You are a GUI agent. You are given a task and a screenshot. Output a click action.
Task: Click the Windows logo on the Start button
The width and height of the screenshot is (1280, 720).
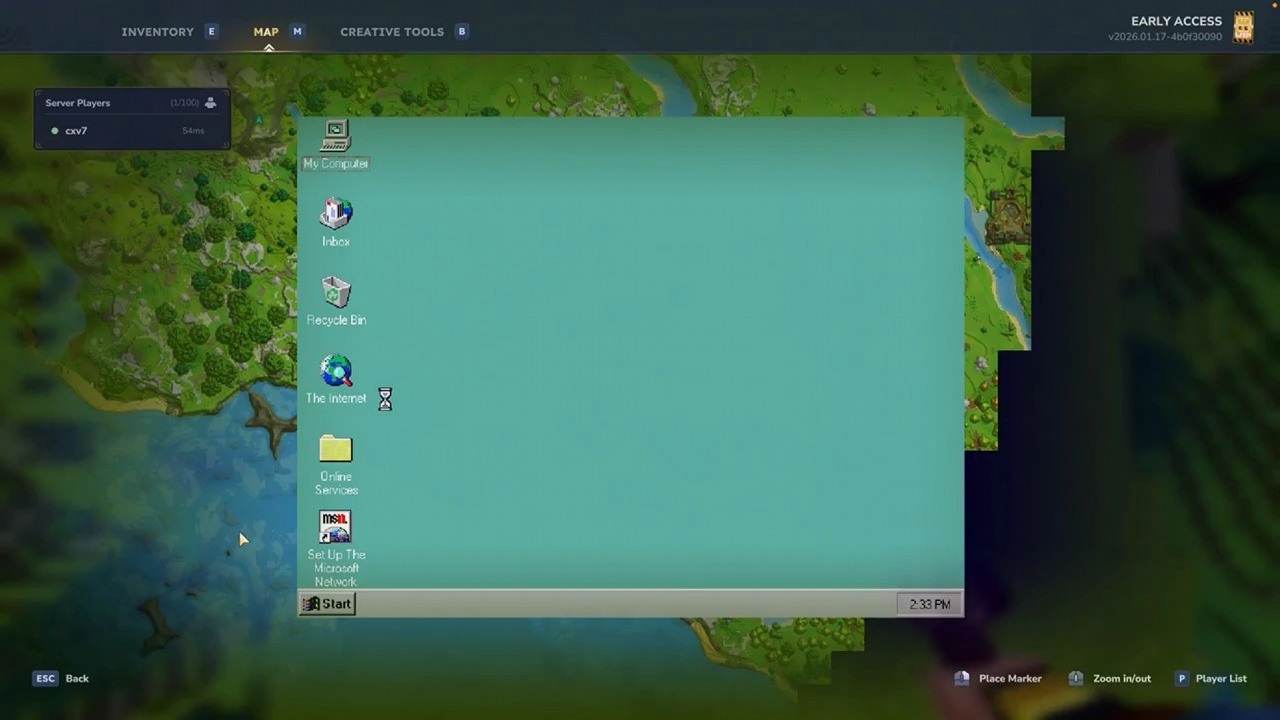coord(312,603)
